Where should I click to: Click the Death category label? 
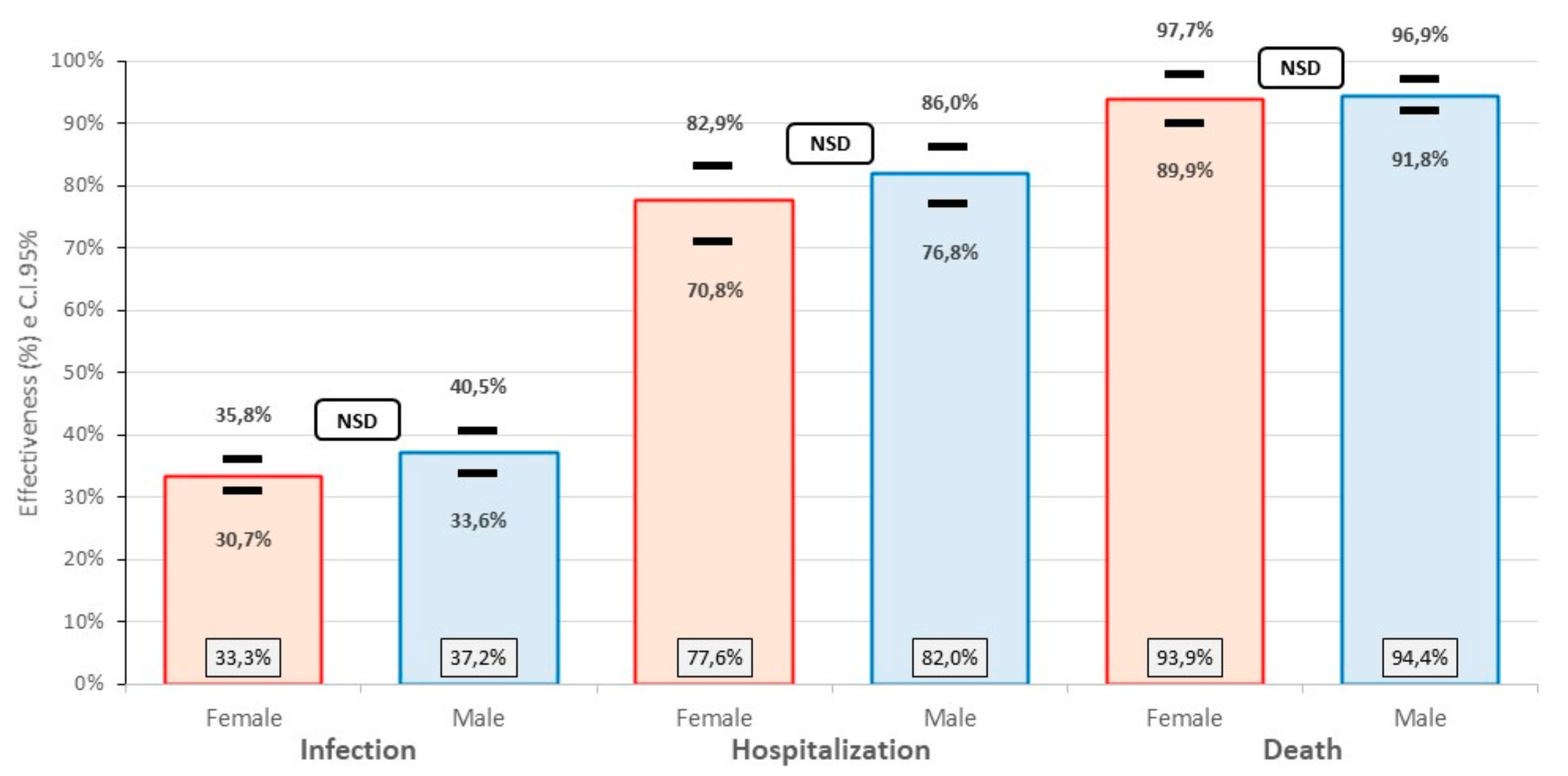(x=1302, y=750)
